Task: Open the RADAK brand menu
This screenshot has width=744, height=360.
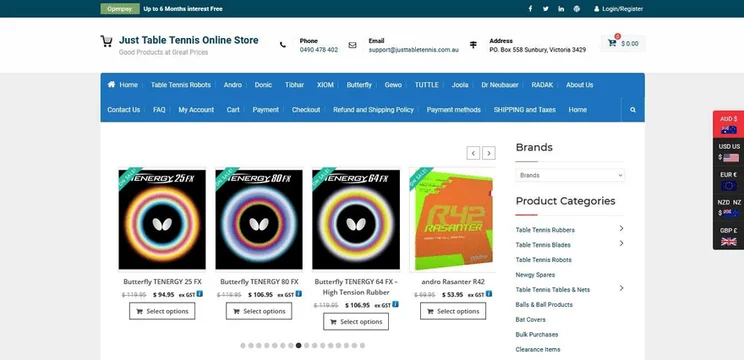Action: point(542,85)
